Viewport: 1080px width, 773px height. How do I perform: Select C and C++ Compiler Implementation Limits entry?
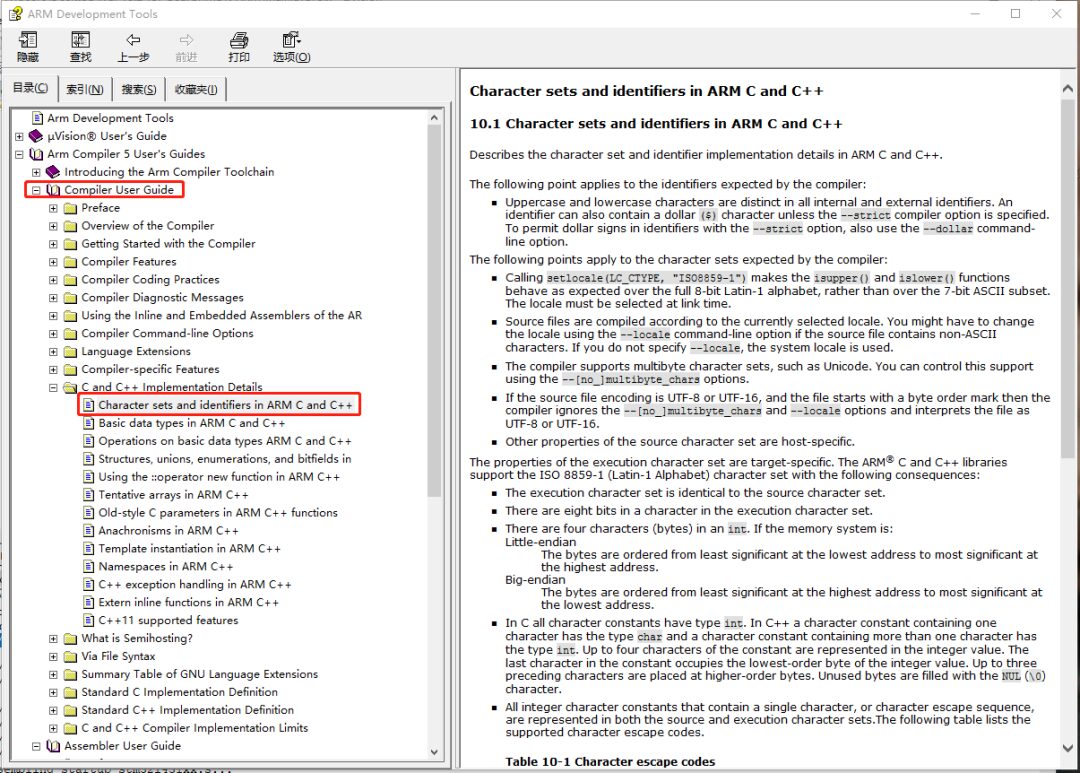click(x=194, y=728)
